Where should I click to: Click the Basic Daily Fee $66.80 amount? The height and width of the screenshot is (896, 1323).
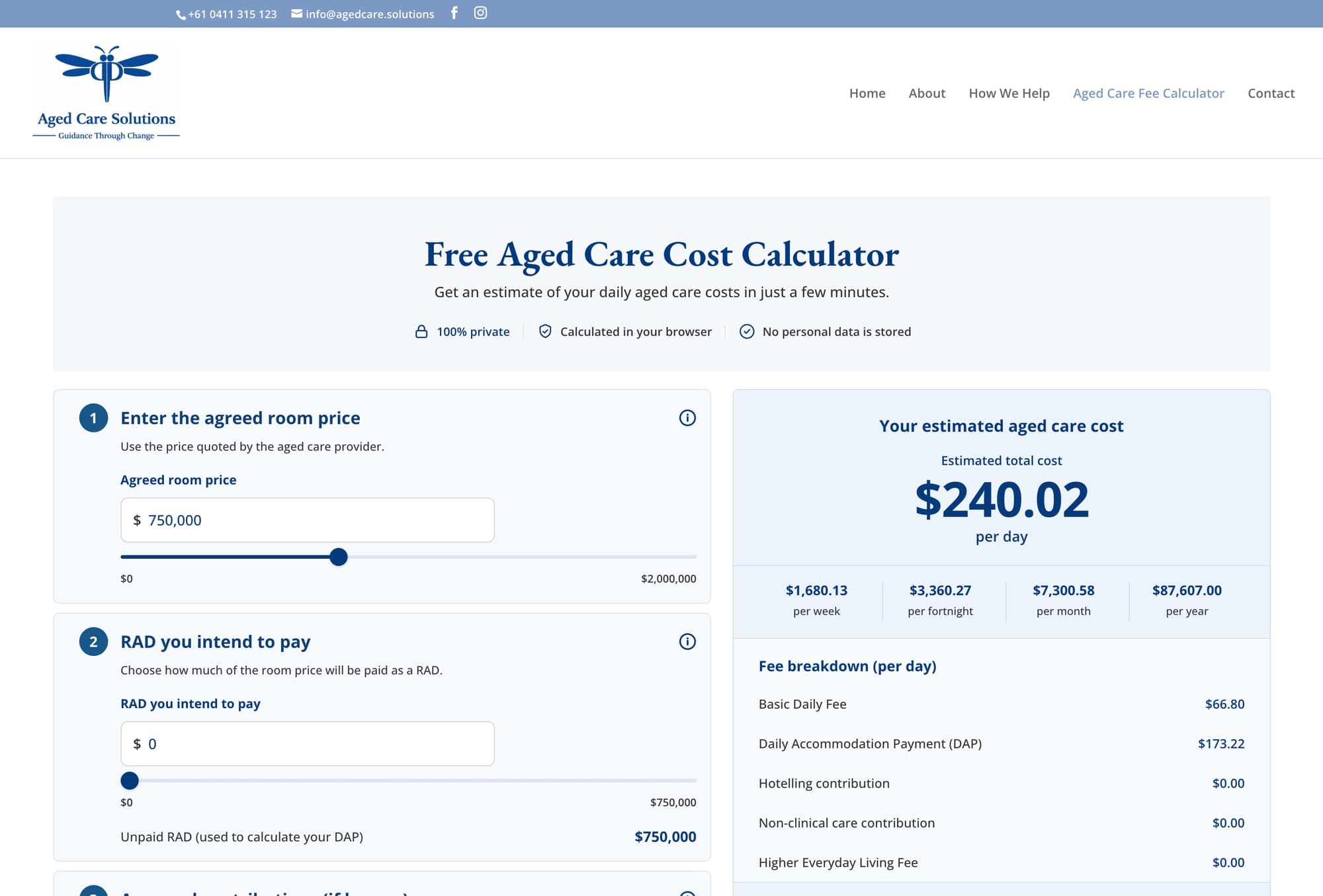point(1224,704)
